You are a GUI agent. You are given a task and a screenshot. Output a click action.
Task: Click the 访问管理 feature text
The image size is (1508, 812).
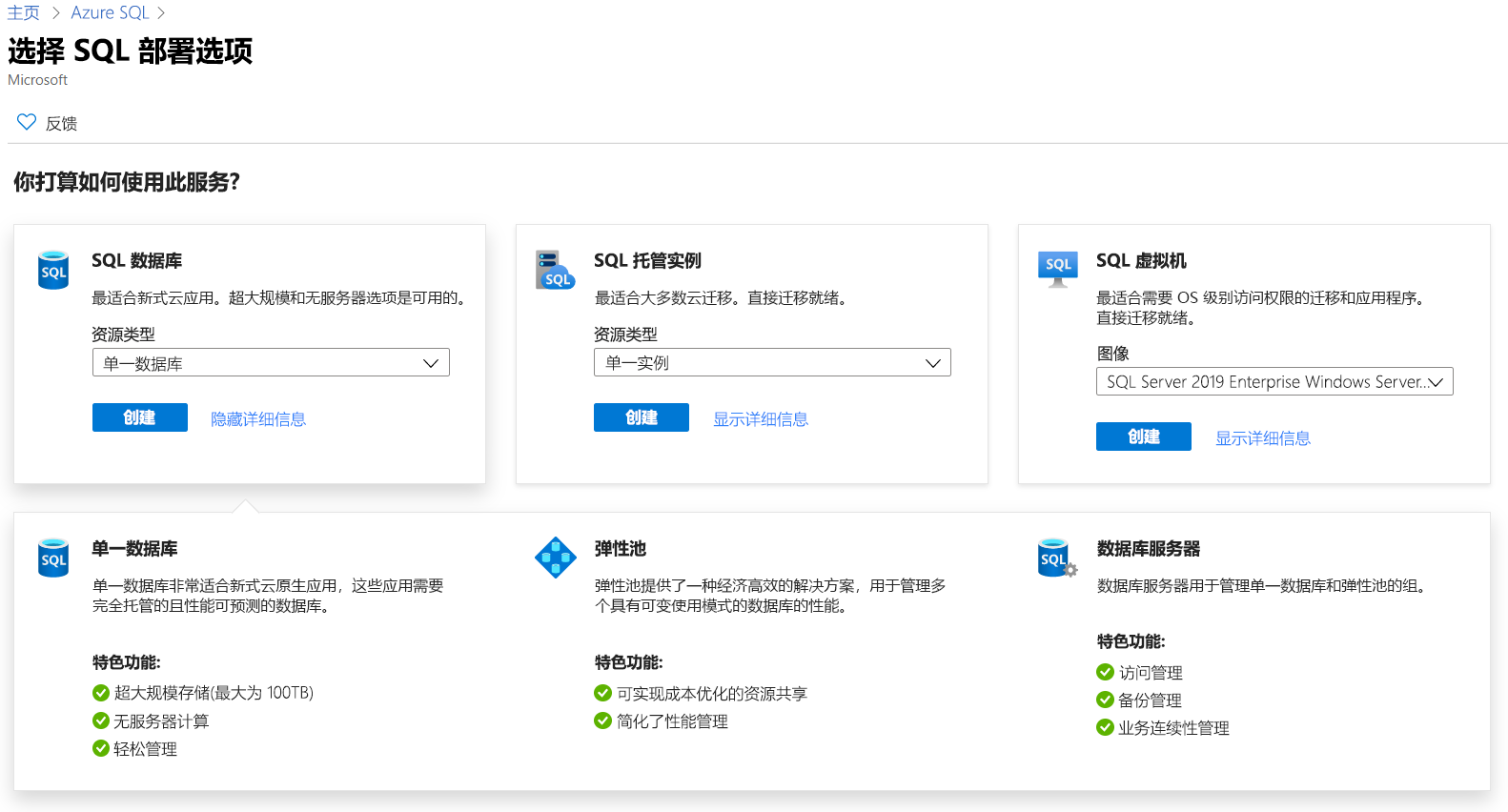1151,673
